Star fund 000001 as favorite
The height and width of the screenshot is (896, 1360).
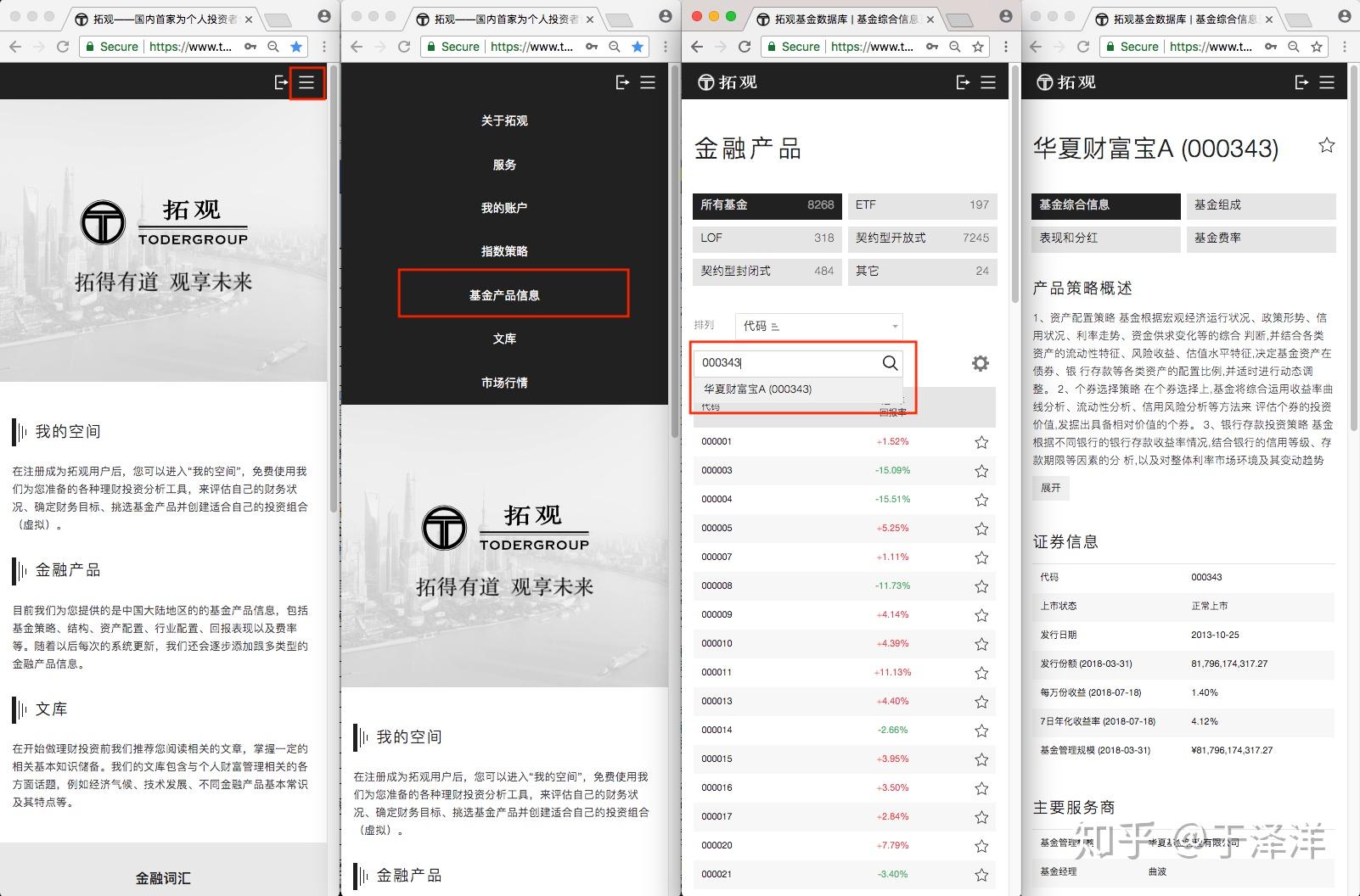click(x=981, y=442)
